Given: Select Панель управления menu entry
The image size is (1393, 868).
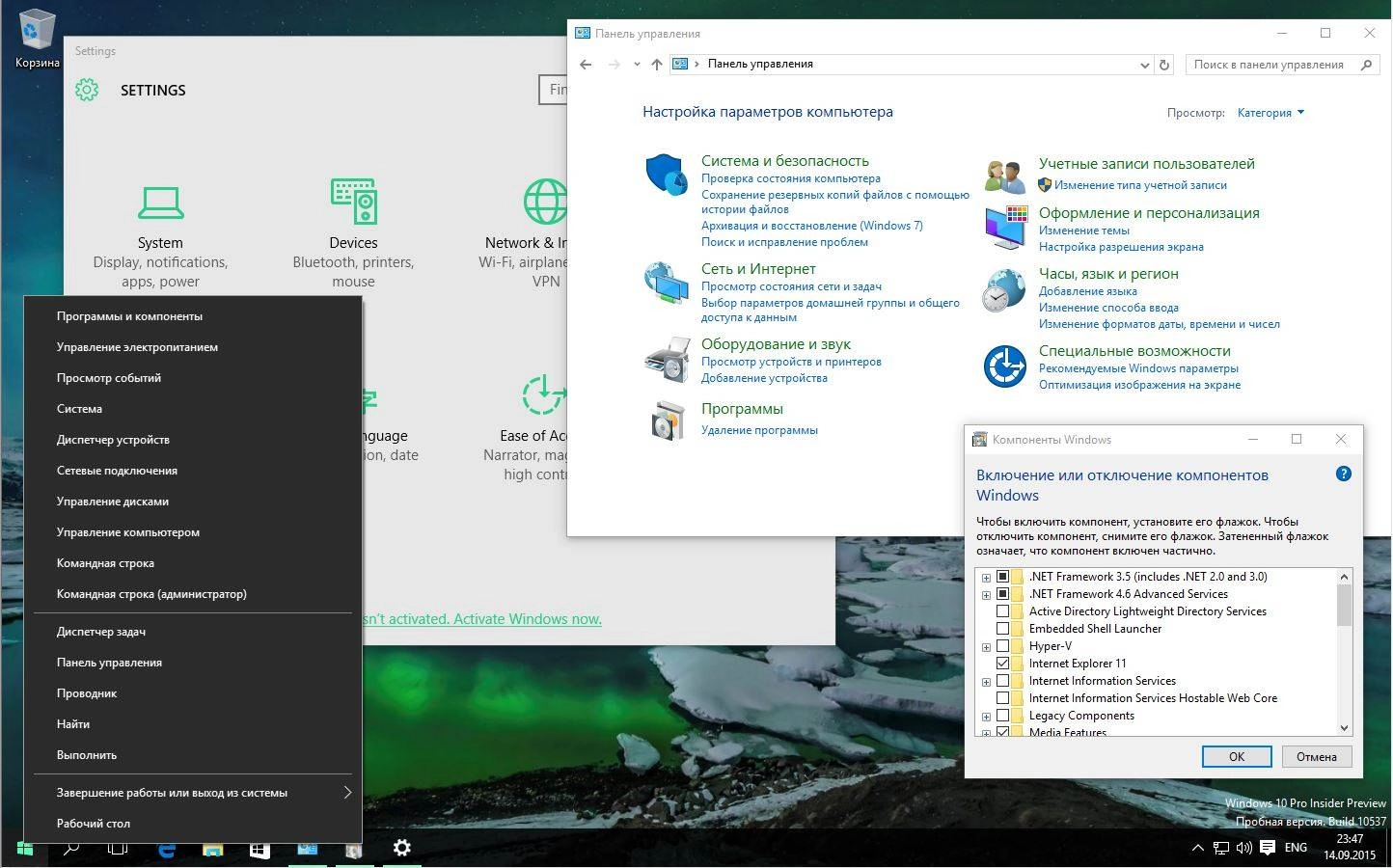Looking at the screenshot, I should click(x=193, y=663).
